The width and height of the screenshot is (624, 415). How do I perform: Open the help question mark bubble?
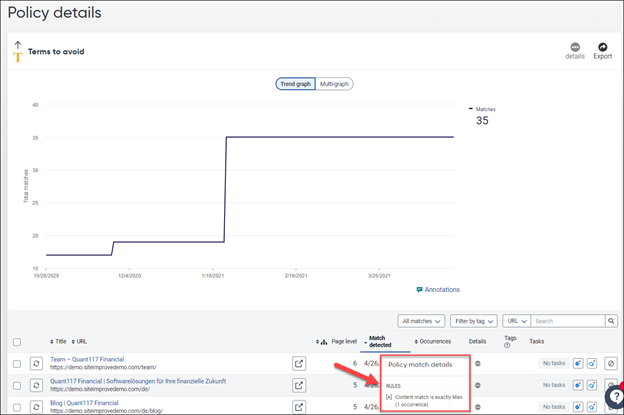click(615, 397)
